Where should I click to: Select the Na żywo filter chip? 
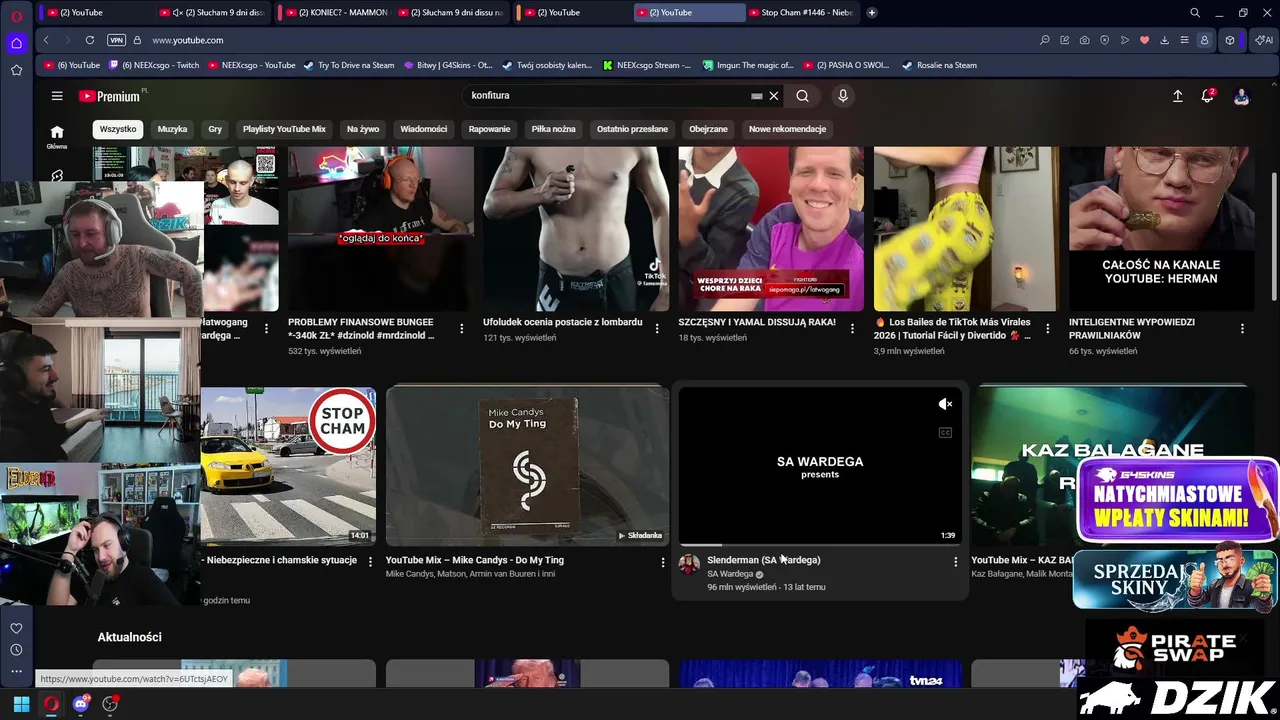(363, 129)
